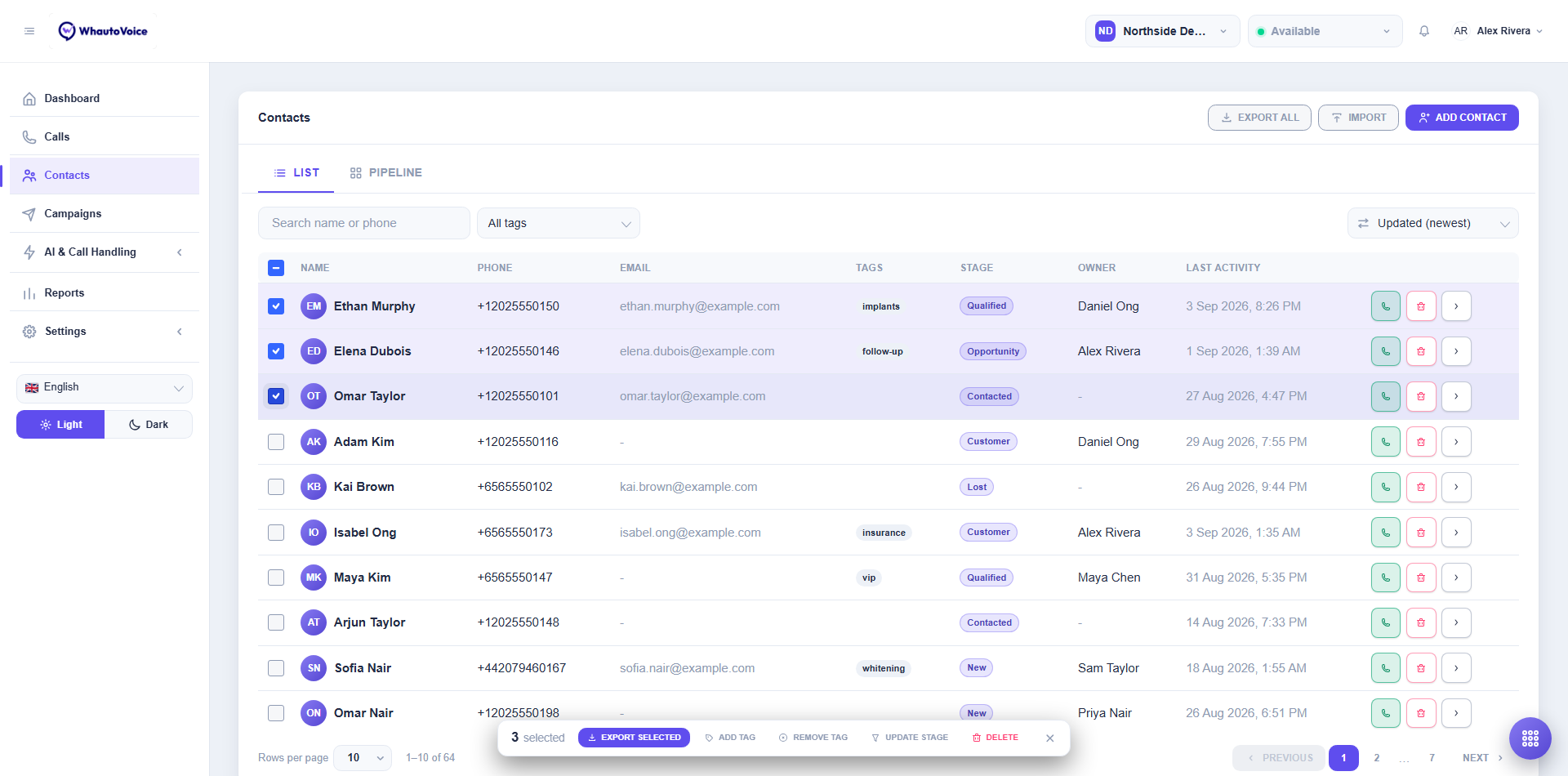Screen dimensions: 1568x776
Task: Switch to the Pipeline tab
Action: pos(386,173)
